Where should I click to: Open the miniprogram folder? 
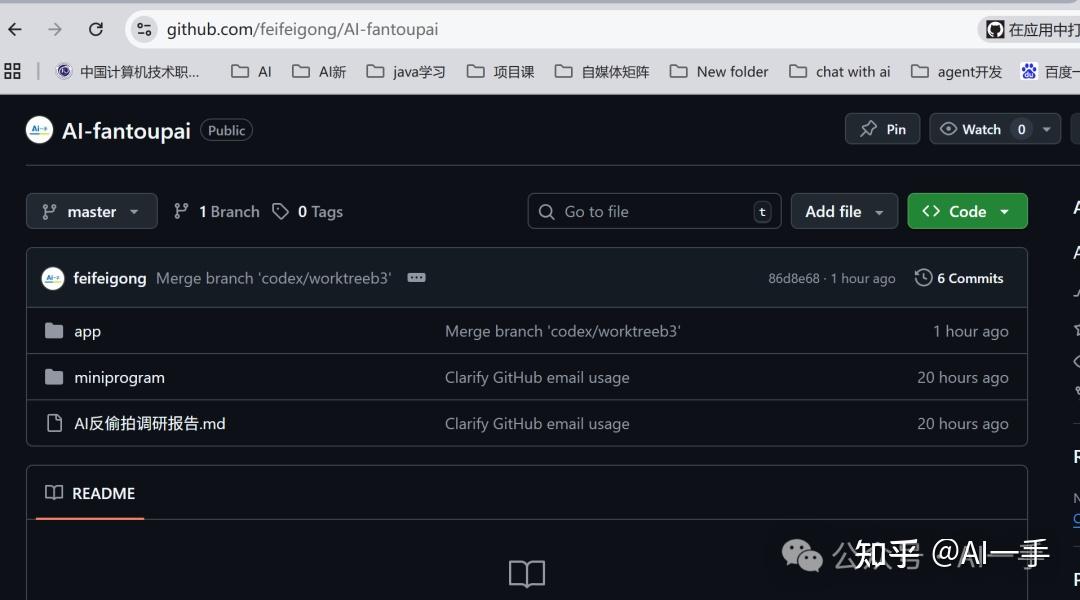click(x=119, y=377)
